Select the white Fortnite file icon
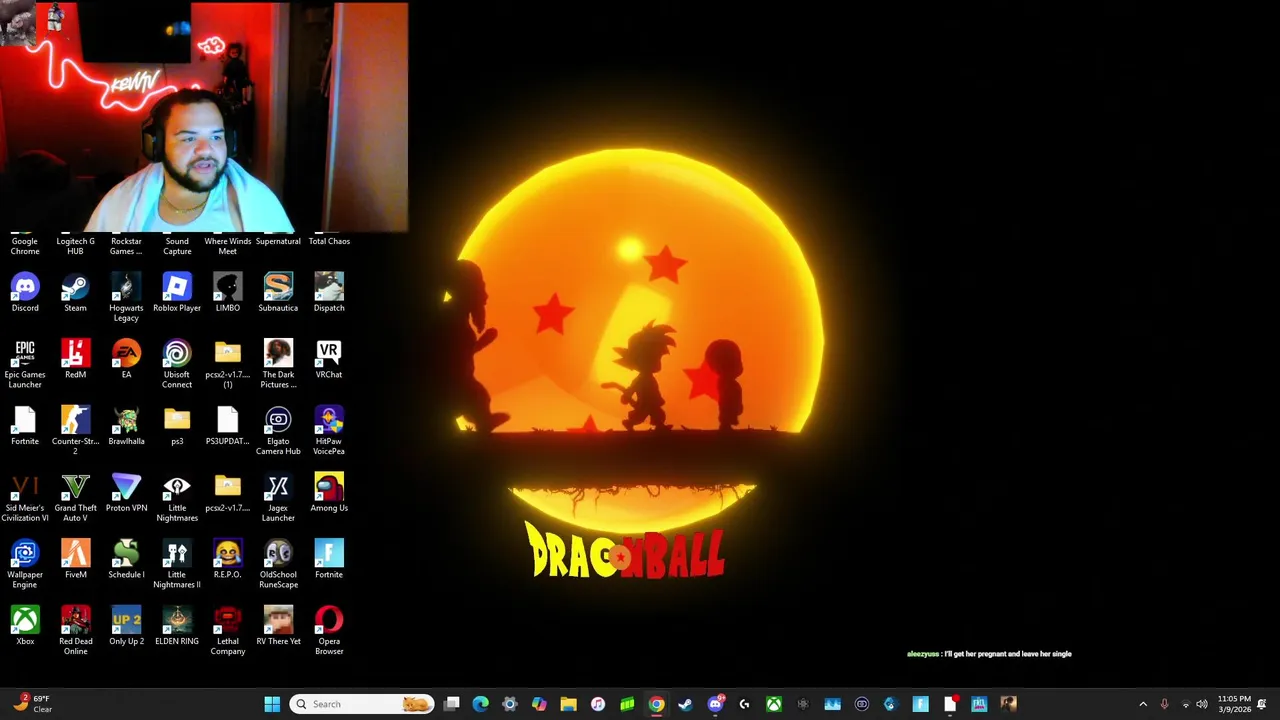 pos(25,426)
